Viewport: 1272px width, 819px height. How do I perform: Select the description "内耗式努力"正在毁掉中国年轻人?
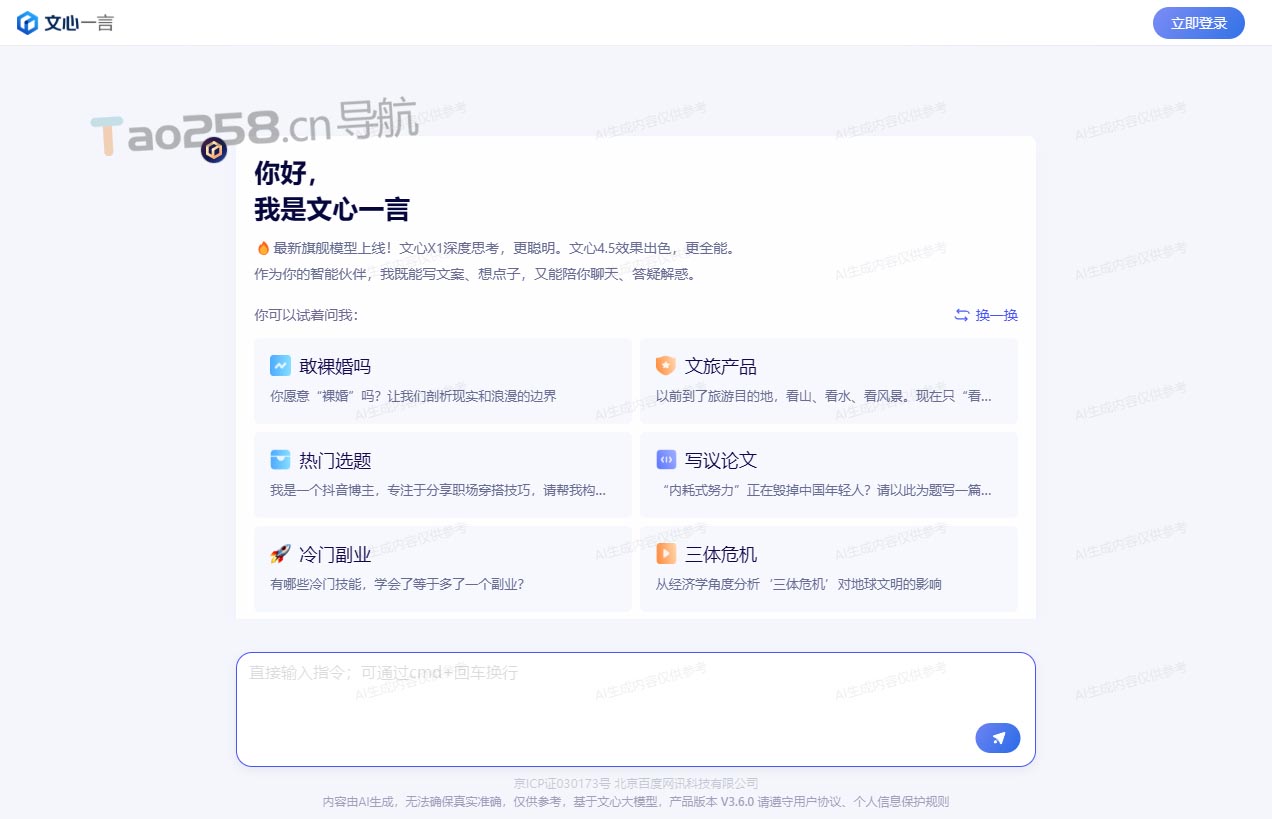point(826,490)
